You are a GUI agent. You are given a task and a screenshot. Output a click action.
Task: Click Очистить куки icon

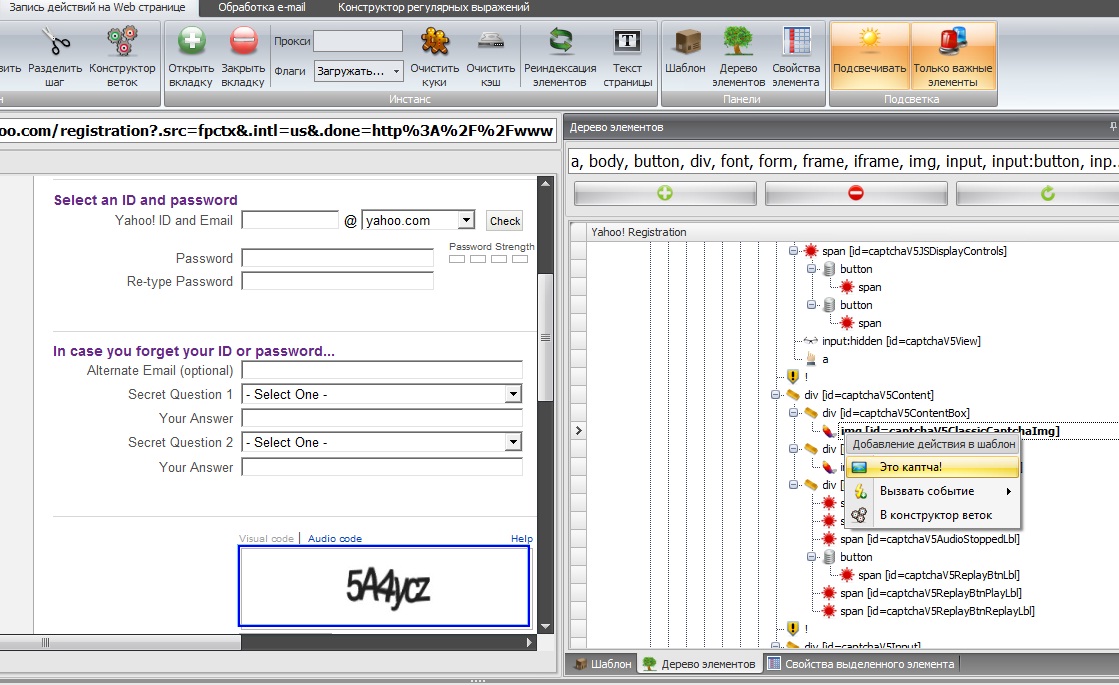point(435,41)
